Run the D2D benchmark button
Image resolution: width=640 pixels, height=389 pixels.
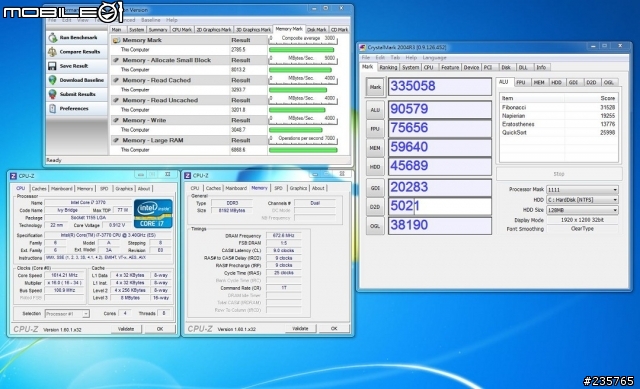pos(375,207)
